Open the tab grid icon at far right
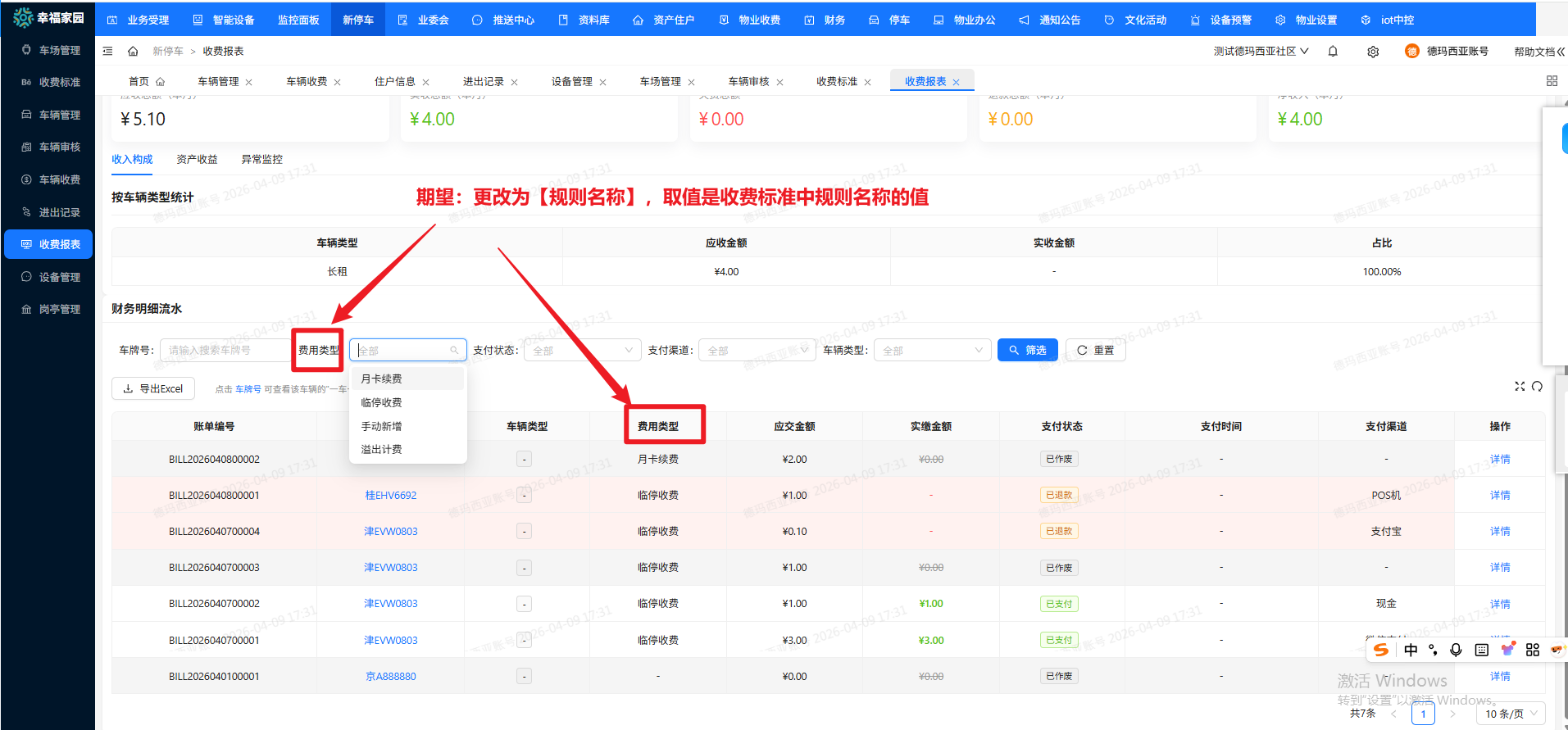 pyautogui.click(x=1552, y=81)
